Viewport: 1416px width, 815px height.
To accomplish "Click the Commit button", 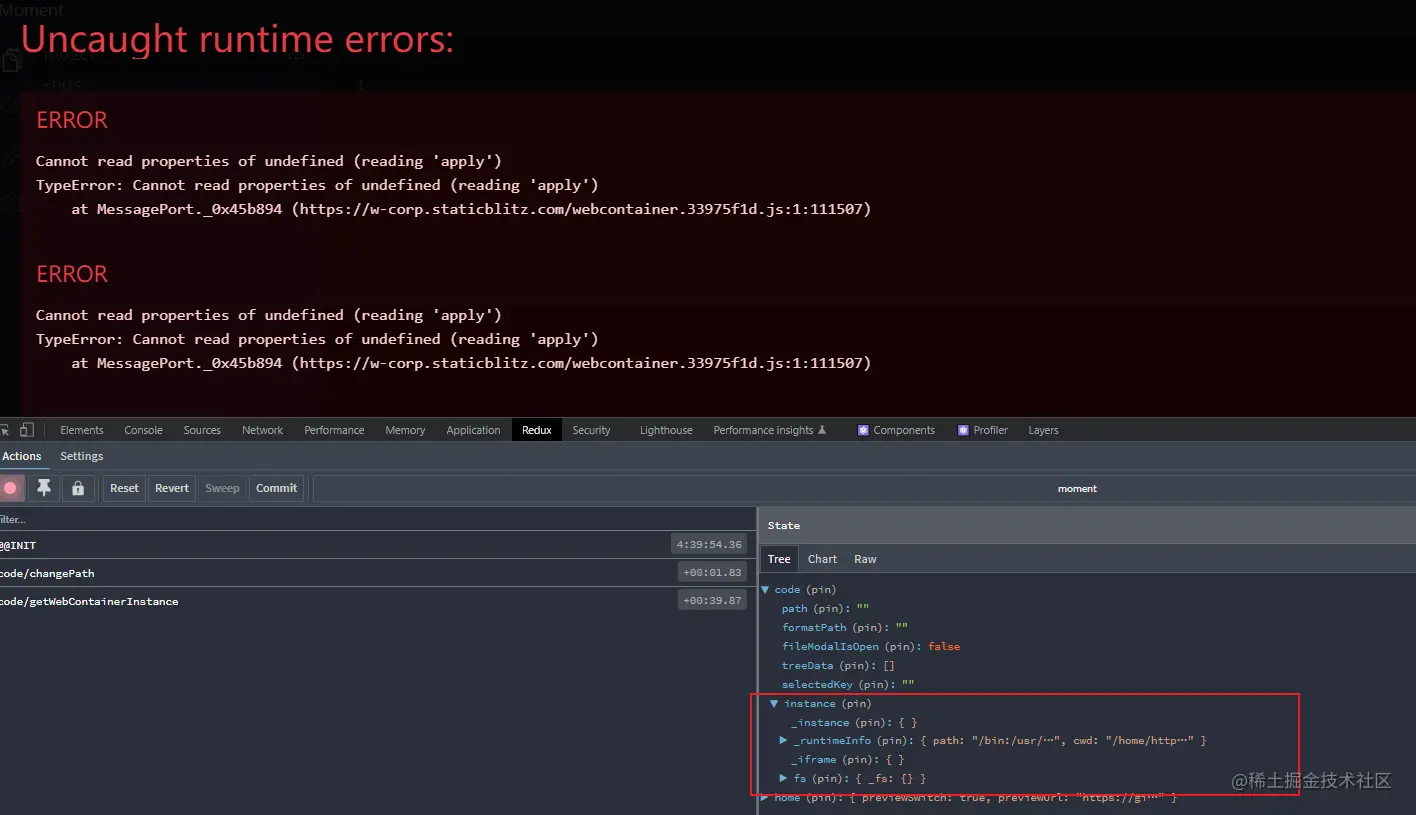I will point(276,488).
